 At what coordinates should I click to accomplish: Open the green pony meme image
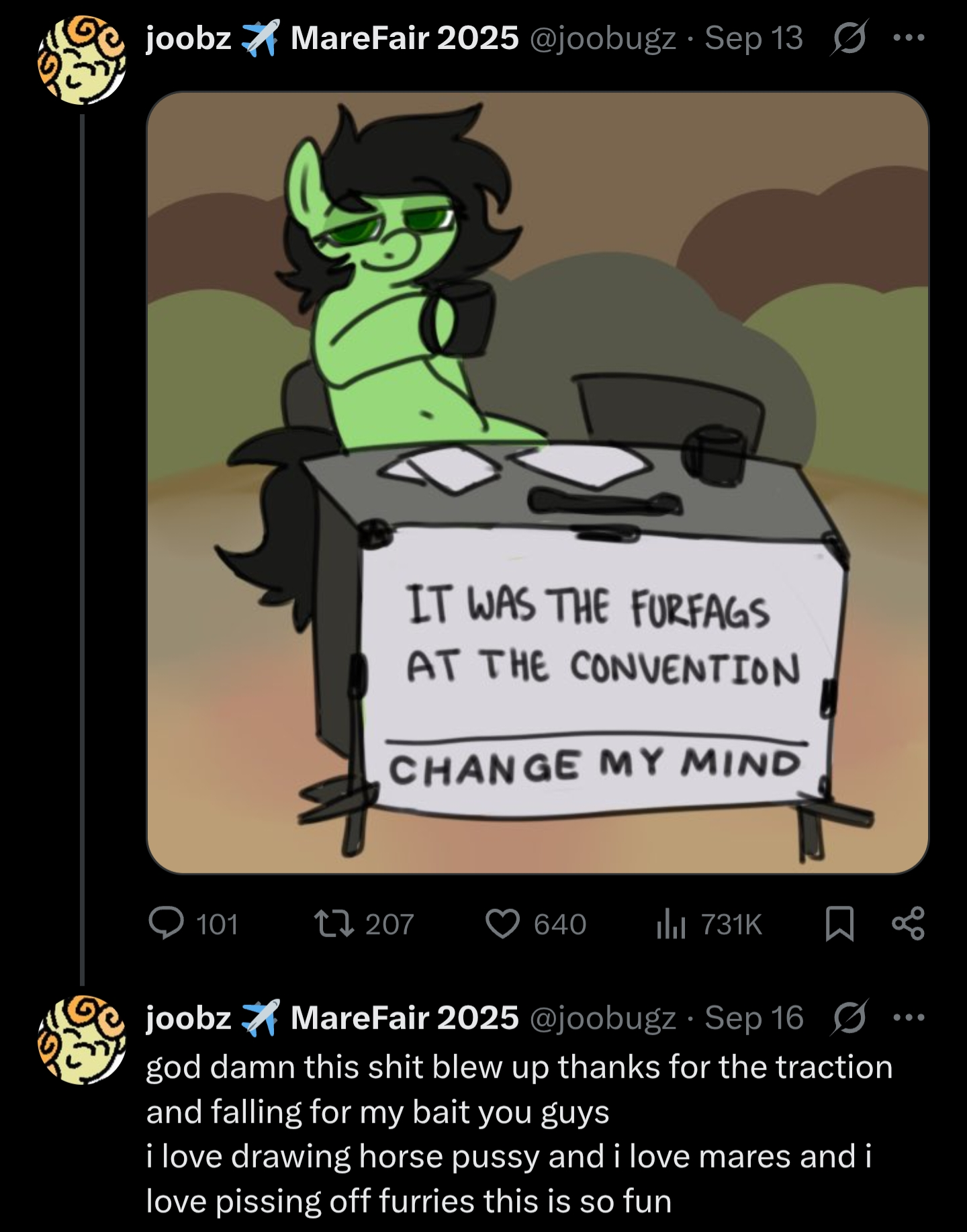pos(538,482)
